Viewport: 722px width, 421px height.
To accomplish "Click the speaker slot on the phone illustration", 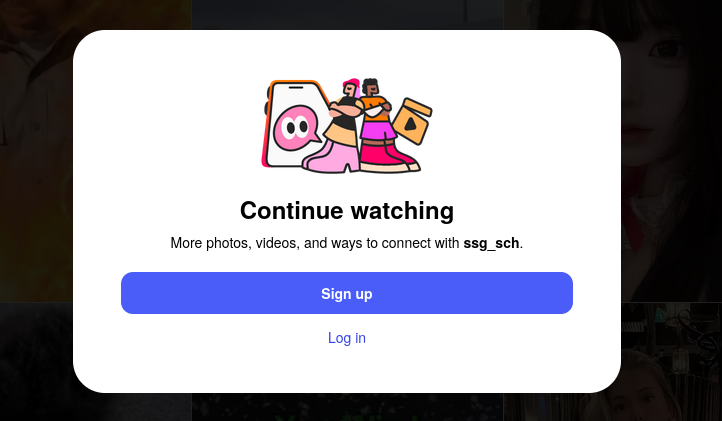I will tap(296, 87).
